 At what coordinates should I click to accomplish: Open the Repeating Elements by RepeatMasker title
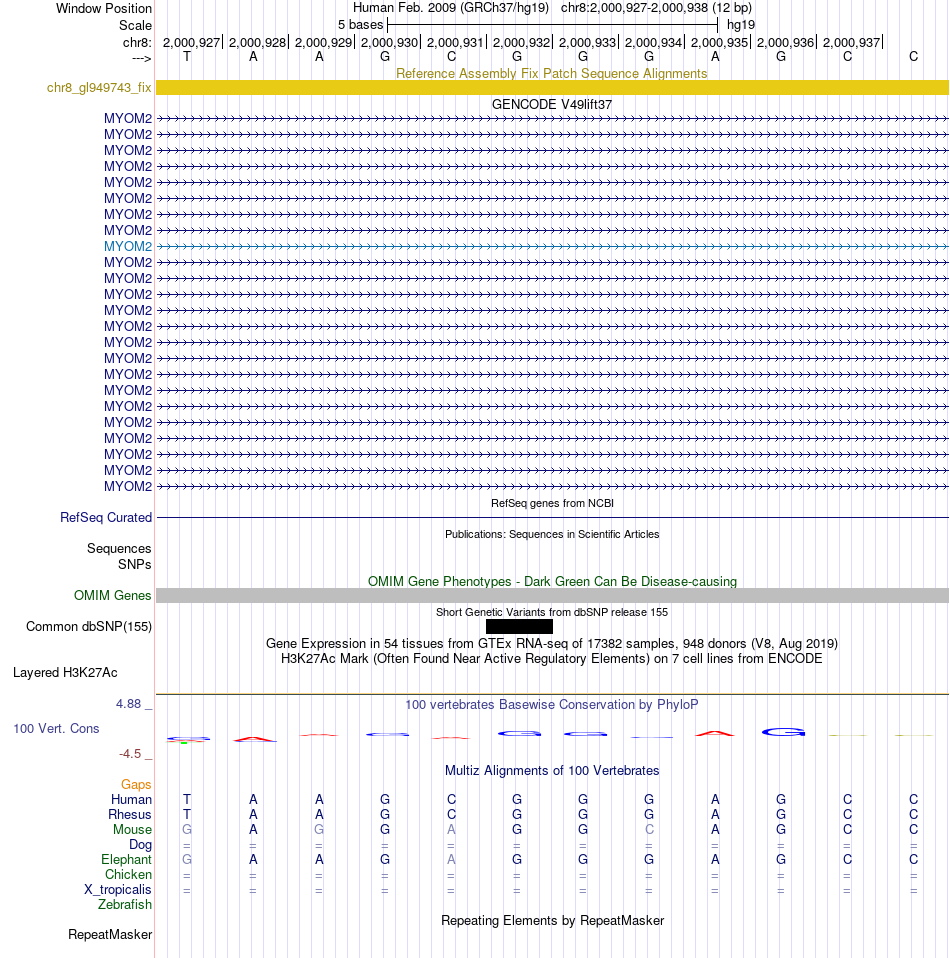click(552, 921)
